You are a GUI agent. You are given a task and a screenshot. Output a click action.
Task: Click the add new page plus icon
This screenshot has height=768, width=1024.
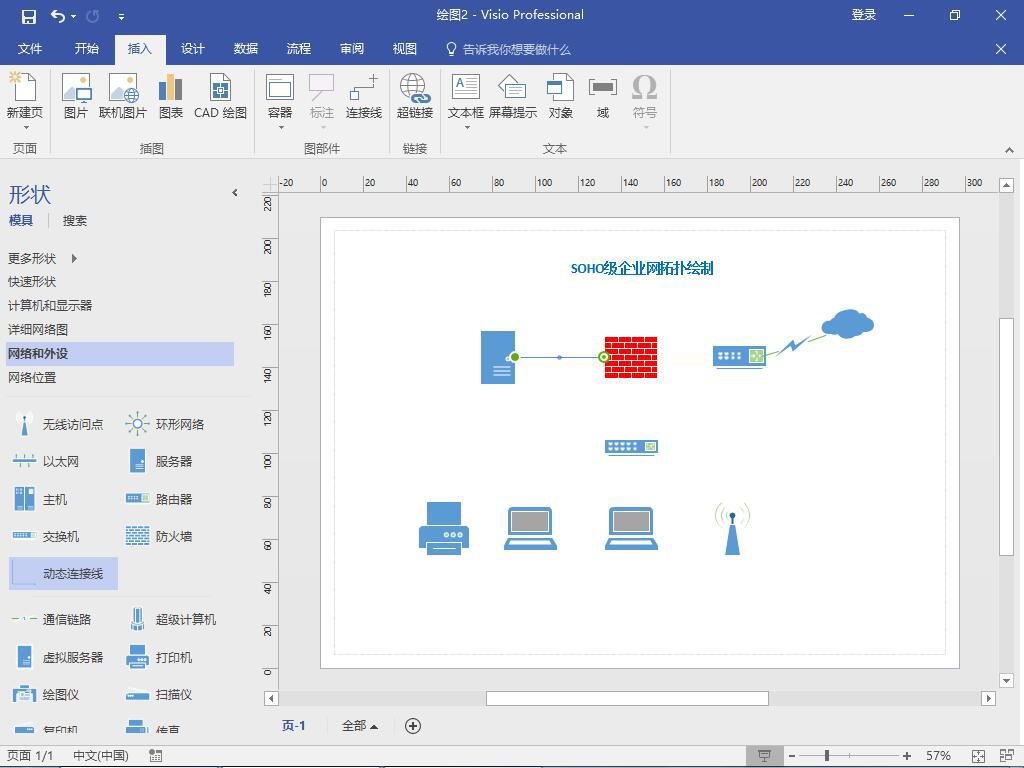413,726
